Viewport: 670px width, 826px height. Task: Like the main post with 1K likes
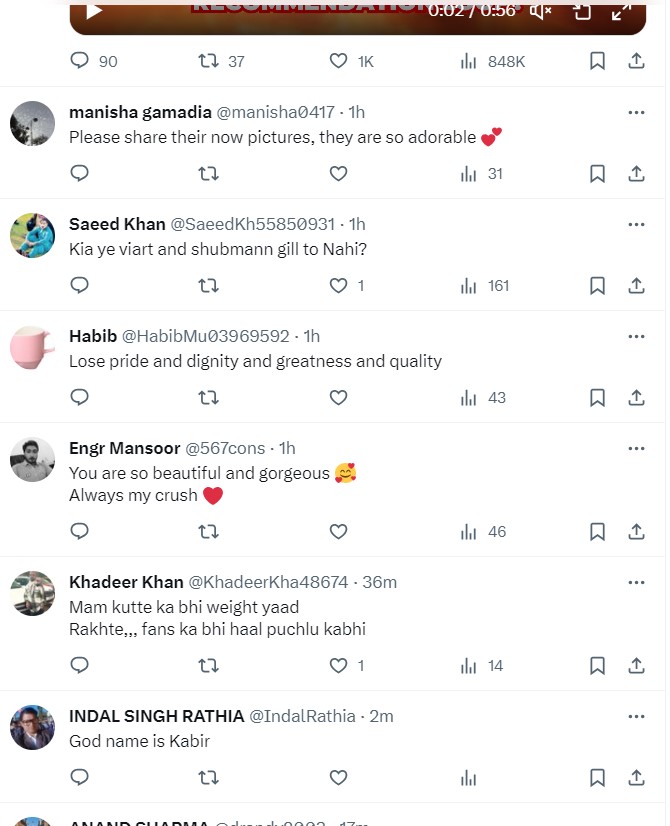tap(338, 61)
